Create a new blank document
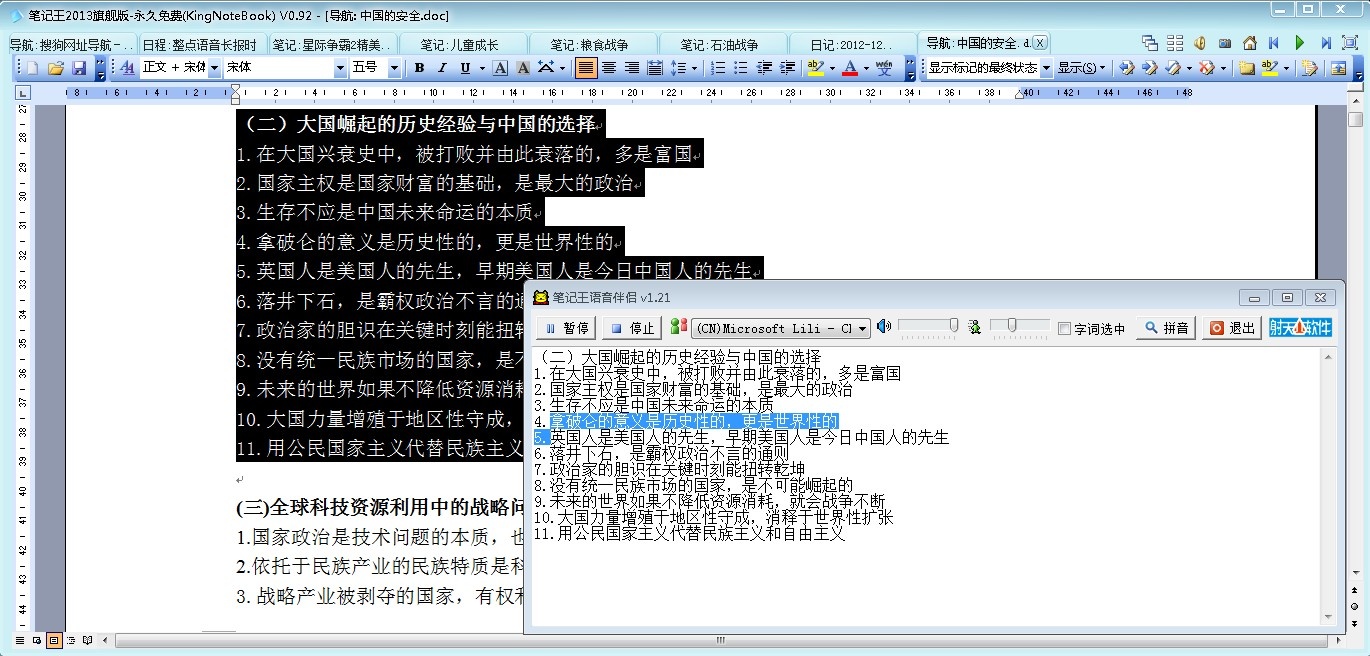The image size is (1370, 656). pos(30,68)
